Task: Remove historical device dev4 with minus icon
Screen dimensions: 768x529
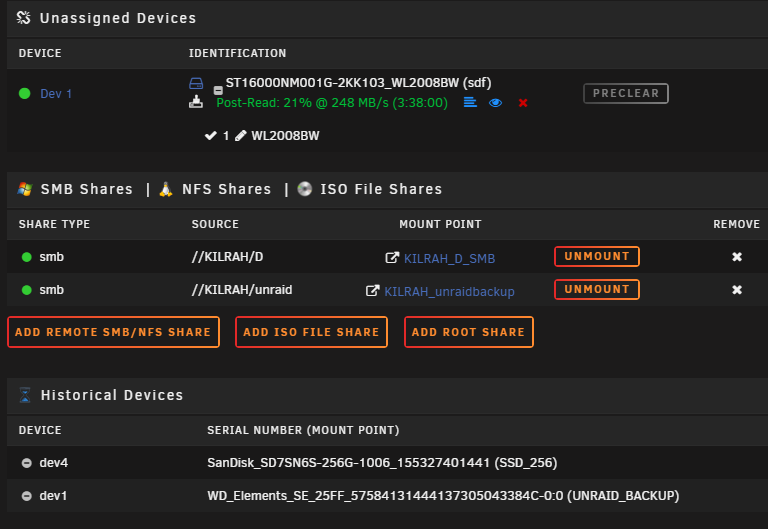Action: (27, 463)
